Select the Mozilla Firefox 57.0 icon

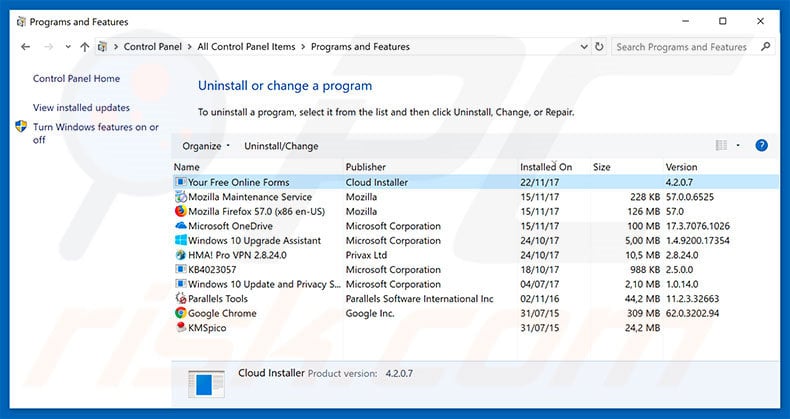click(180, 211)
